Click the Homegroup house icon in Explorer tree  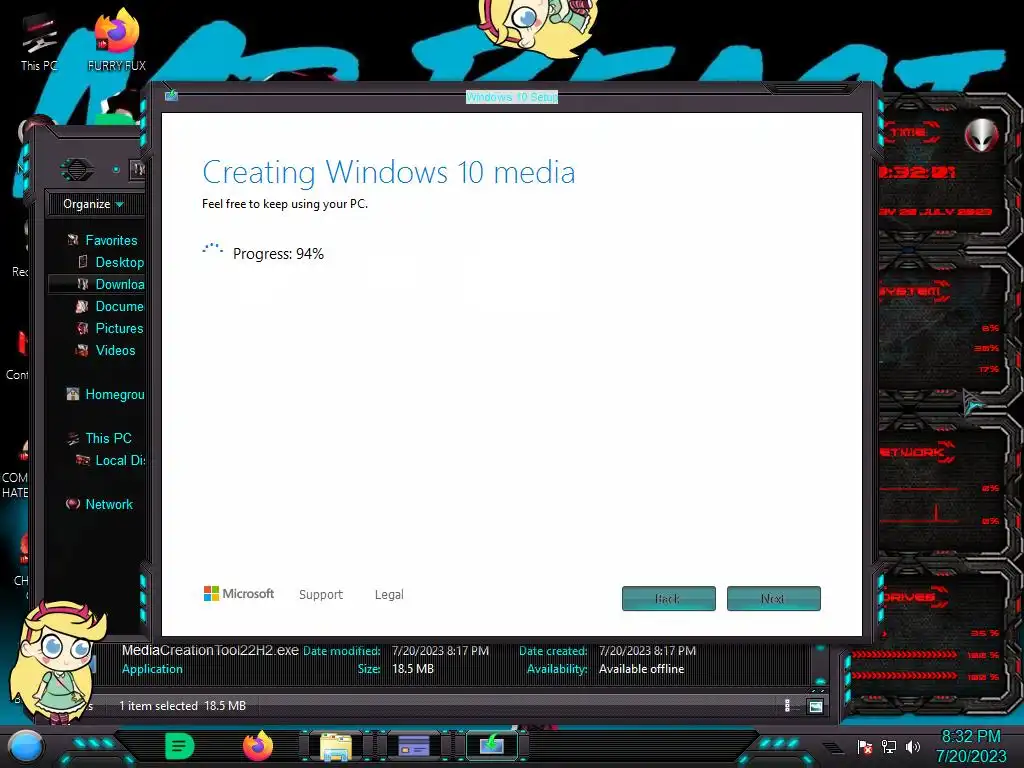tap(73, 394)
